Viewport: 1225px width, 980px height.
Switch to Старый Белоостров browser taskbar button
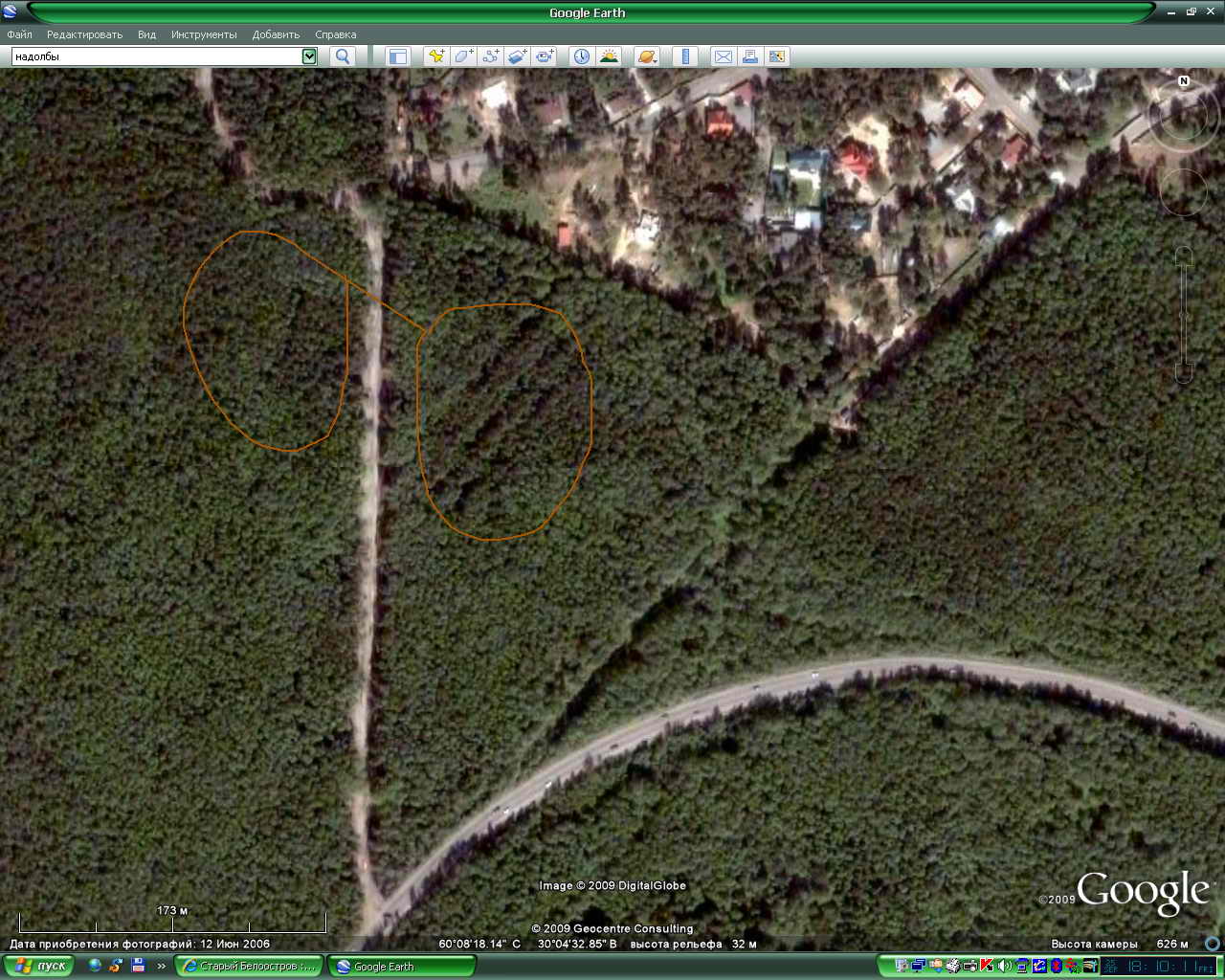(249, 966)
